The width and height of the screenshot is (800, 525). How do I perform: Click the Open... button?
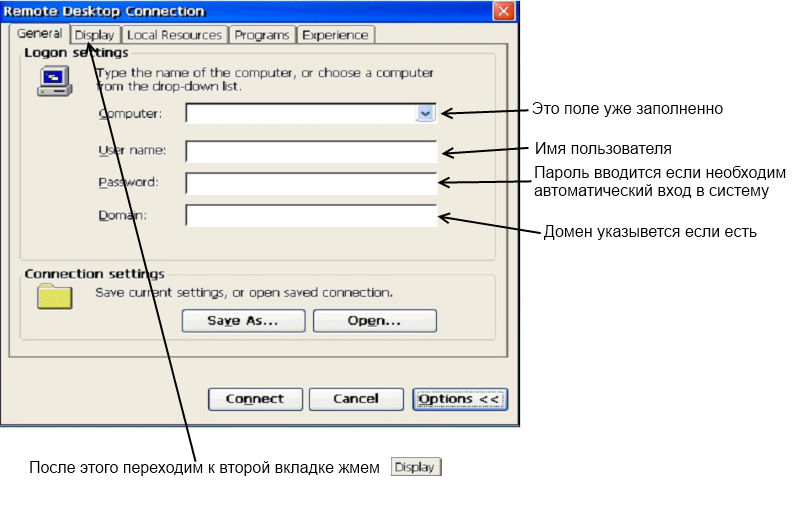(x=374, y=320)
